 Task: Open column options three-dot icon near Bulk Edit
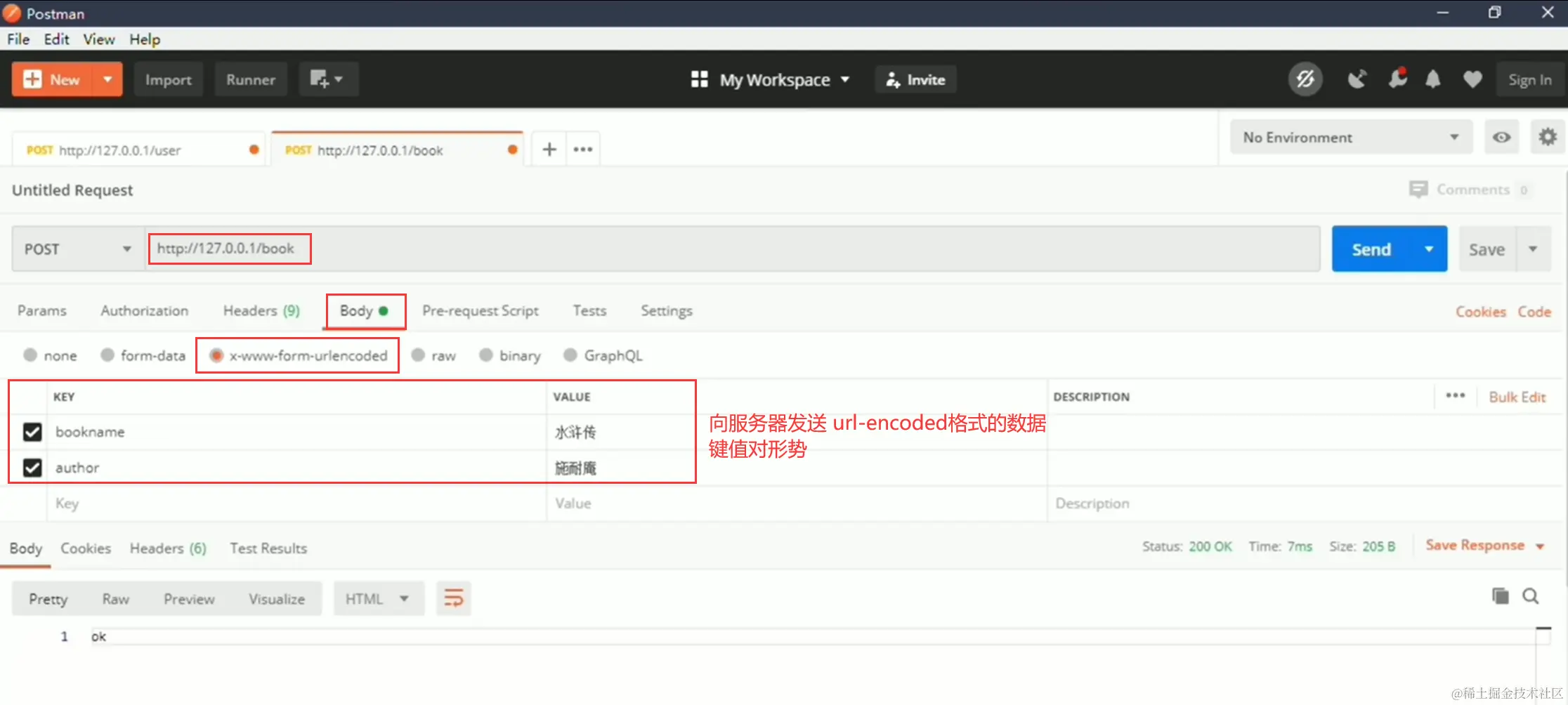pos(1456,396)
